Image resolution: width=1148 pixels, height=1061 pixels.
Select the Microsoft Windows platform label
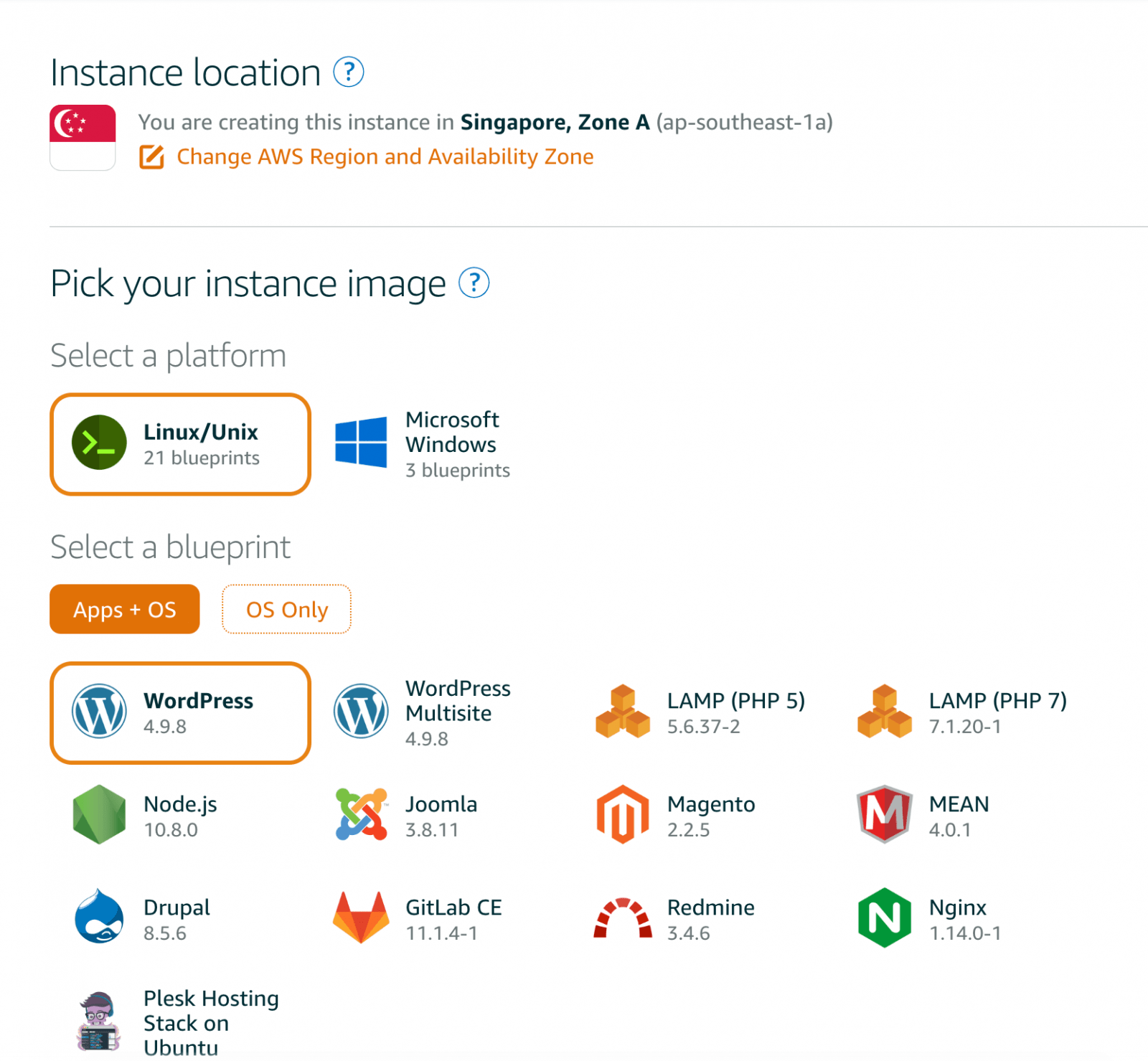pyautogui.click(x=453, y=432)
